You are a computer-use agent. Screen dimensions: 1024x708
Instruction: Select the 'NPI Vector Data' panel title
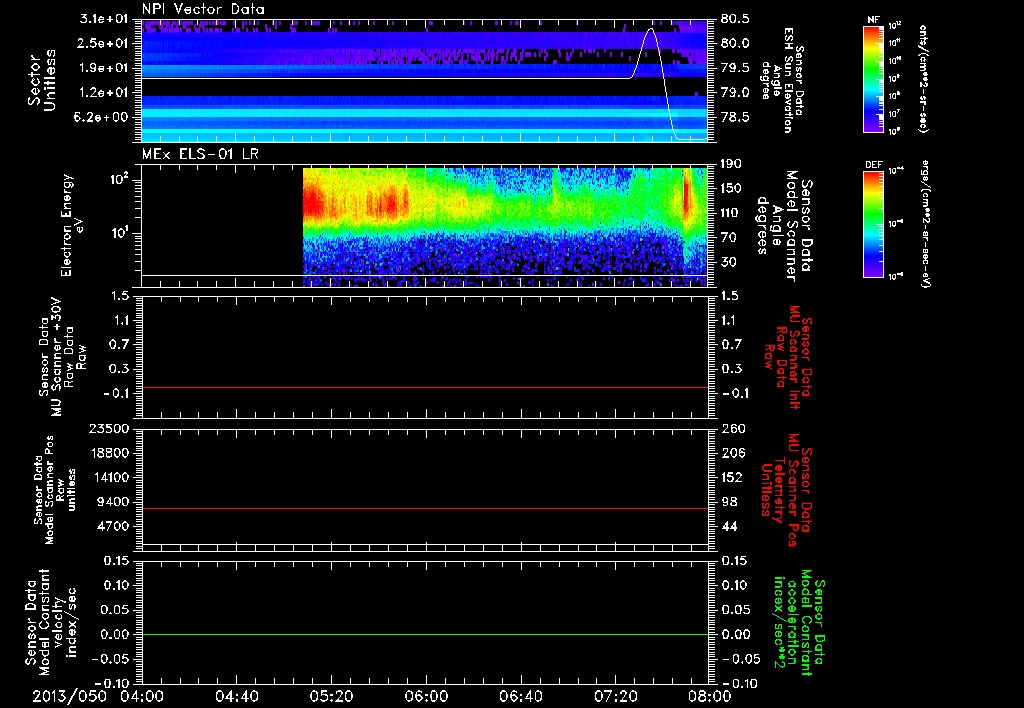point(203,9)
